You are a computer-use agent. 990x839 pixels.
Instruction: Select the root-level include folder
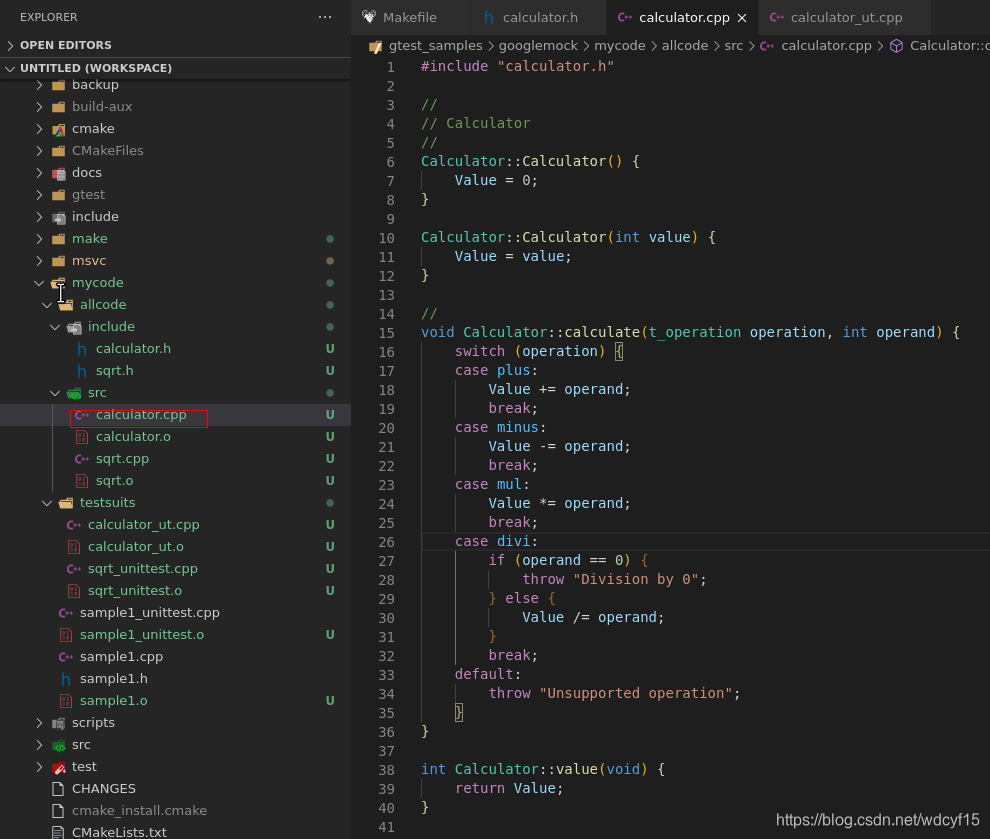coord(95,217)
